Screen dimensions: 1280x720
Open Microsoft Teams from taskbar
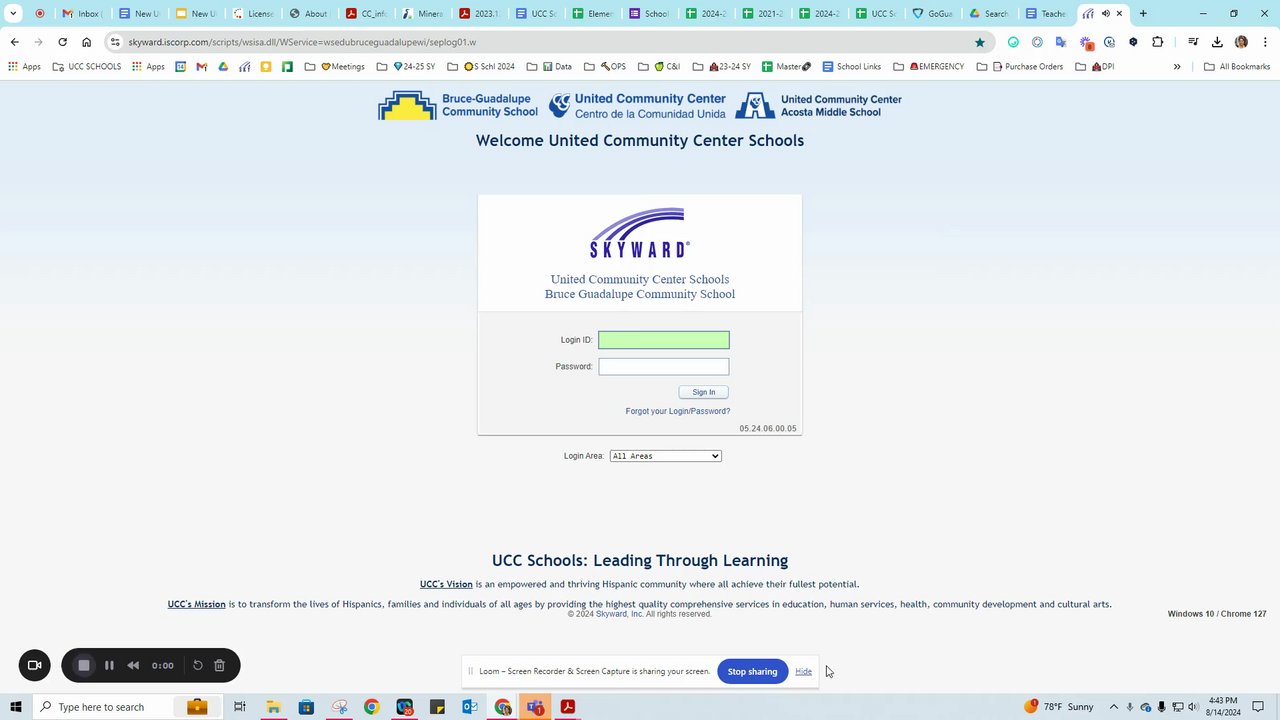pyautogui.click(x=536, y=707)
